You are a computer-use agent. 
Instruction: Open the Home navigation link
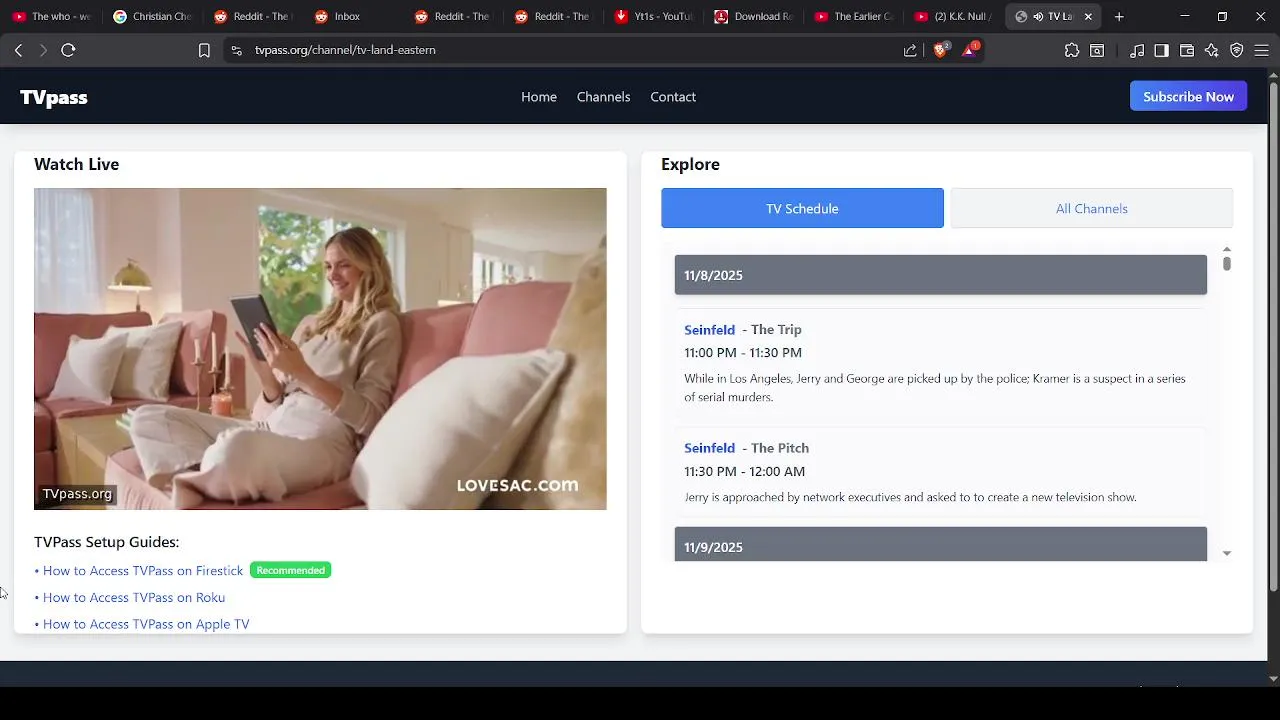tap(539, 97)
